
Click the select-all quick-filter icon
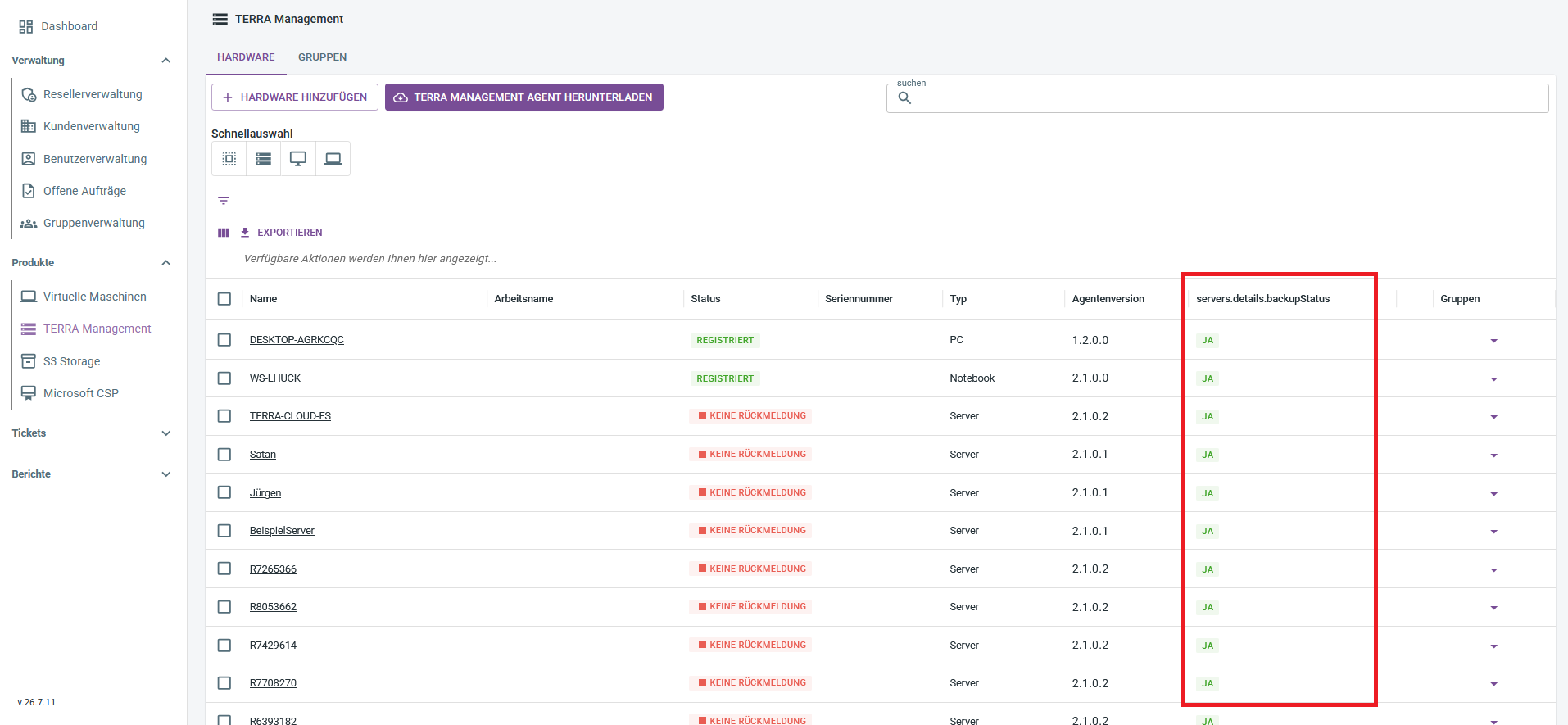[x=229, y=159]
